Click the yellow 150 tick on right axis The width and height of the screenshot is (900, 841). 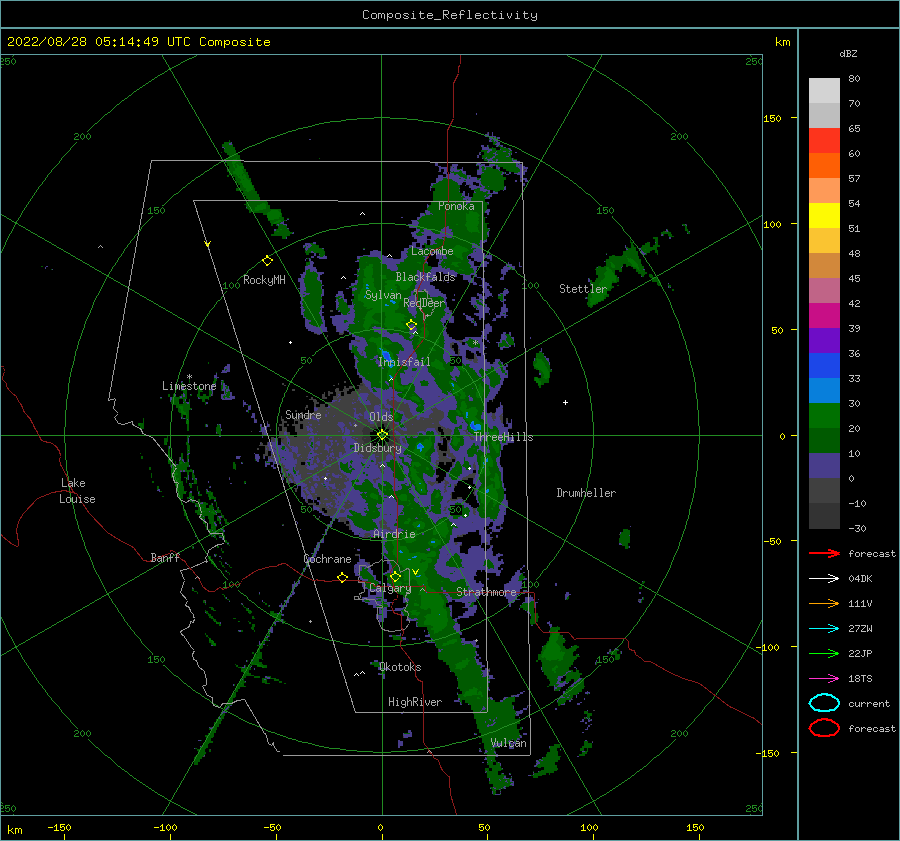pyautogui.click(x=772, y=118)
